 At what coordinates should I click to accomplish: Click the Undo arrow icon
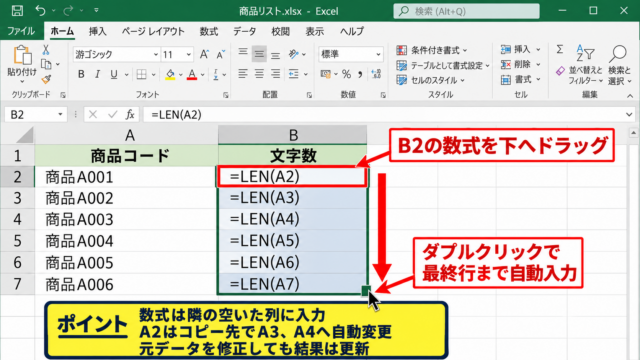point(40,10)
